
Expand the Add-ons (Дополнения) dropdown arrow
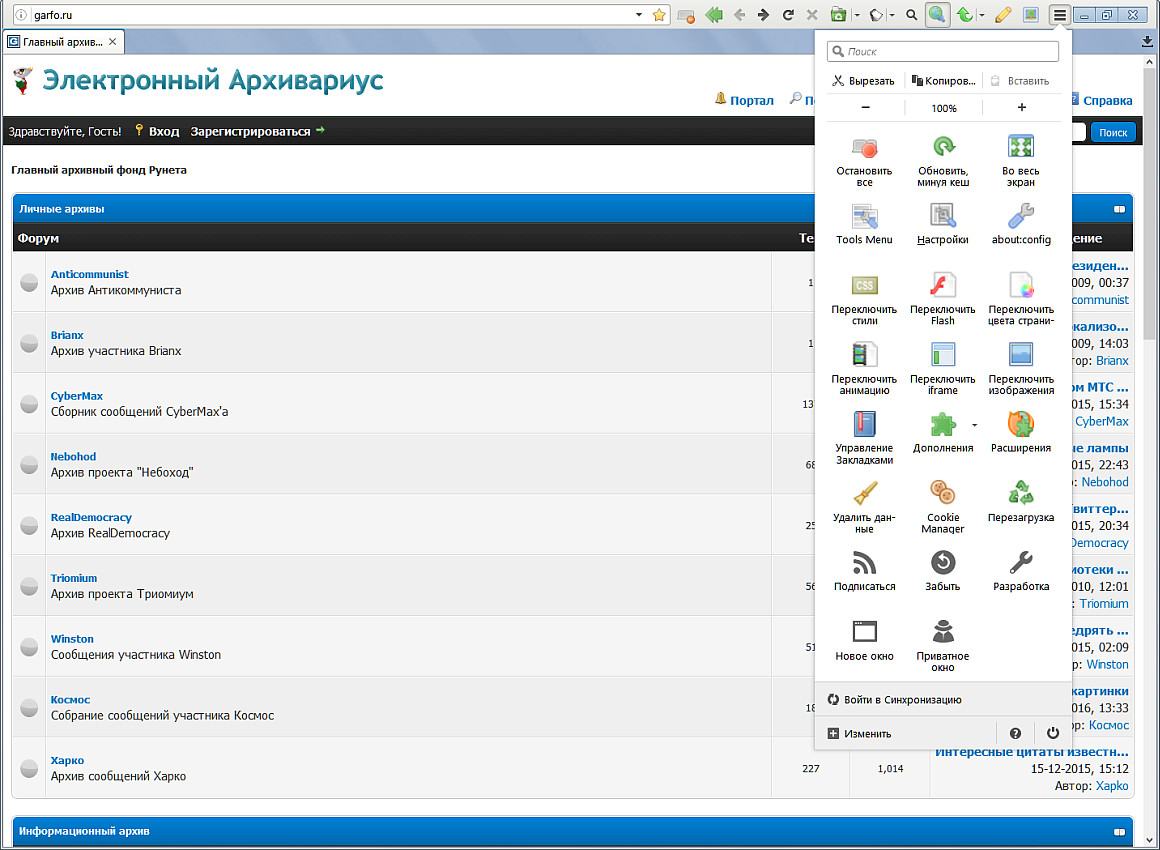coord(975,425)
